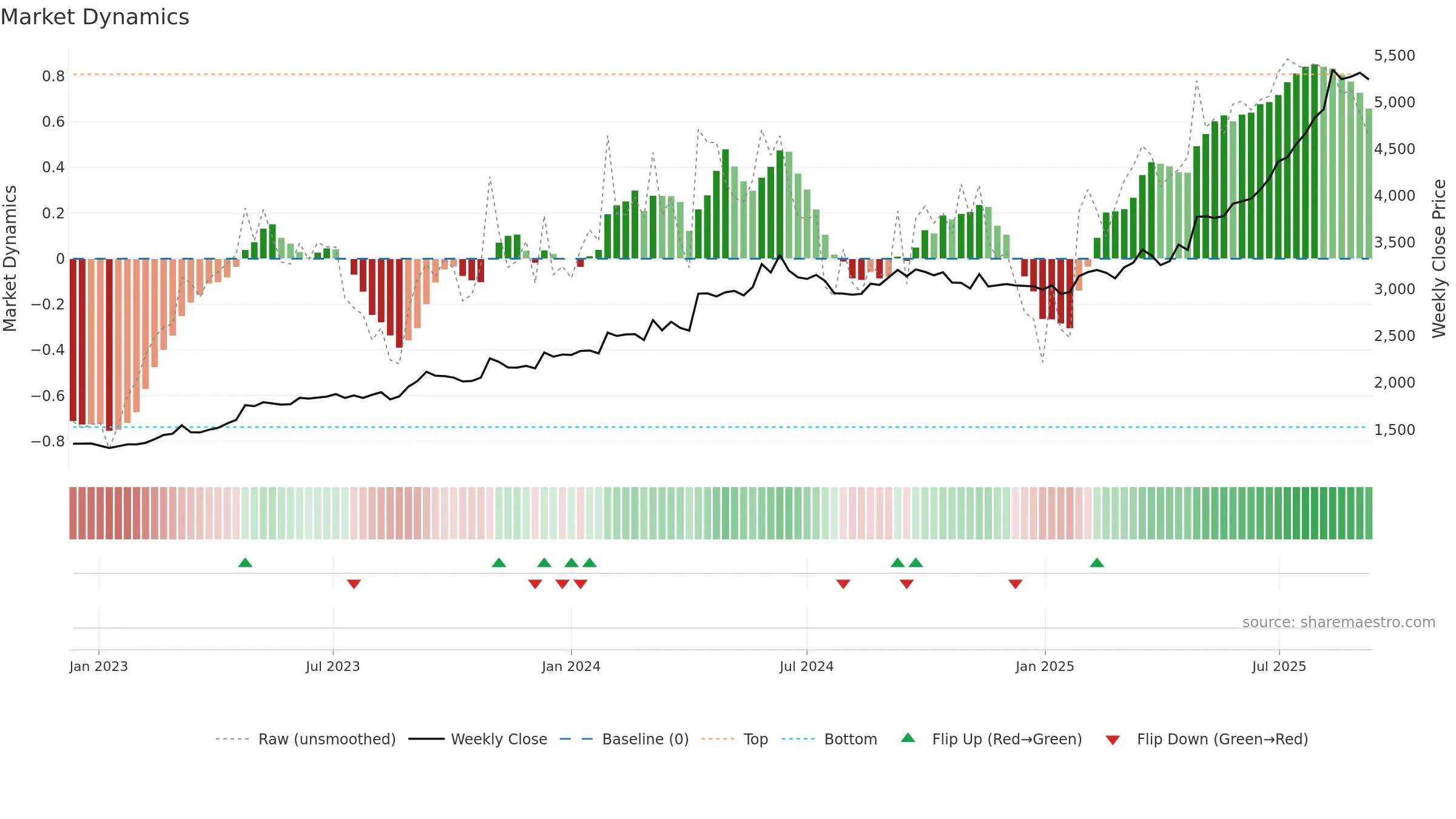The image size is (1456, 819).
Task: Toggle the Top legend entry
Action: coord(756,739)
